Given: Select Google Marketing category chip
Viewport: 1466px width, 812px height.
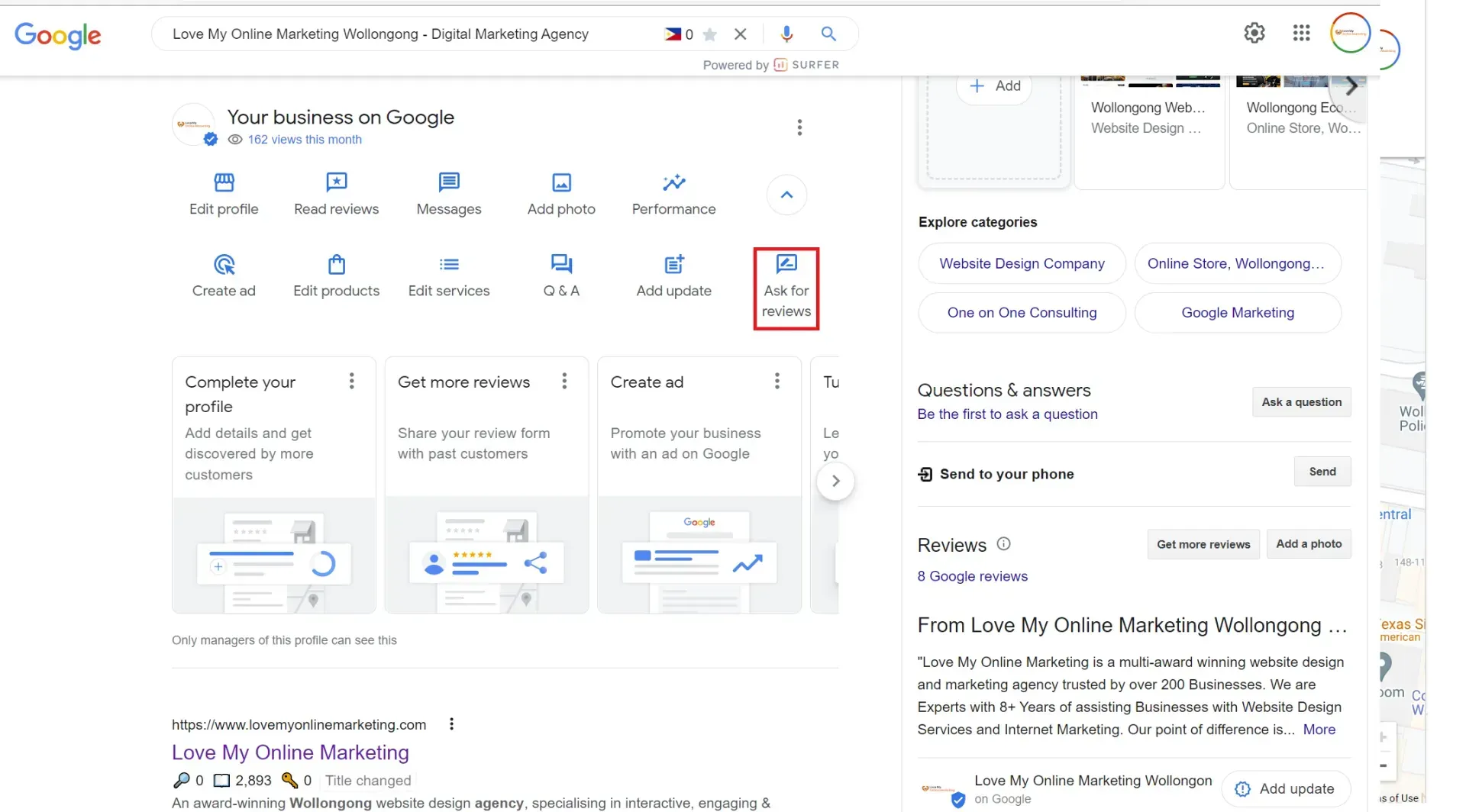Looking at the screenshot, I should pyautogui.click(x=1238, y=312).
